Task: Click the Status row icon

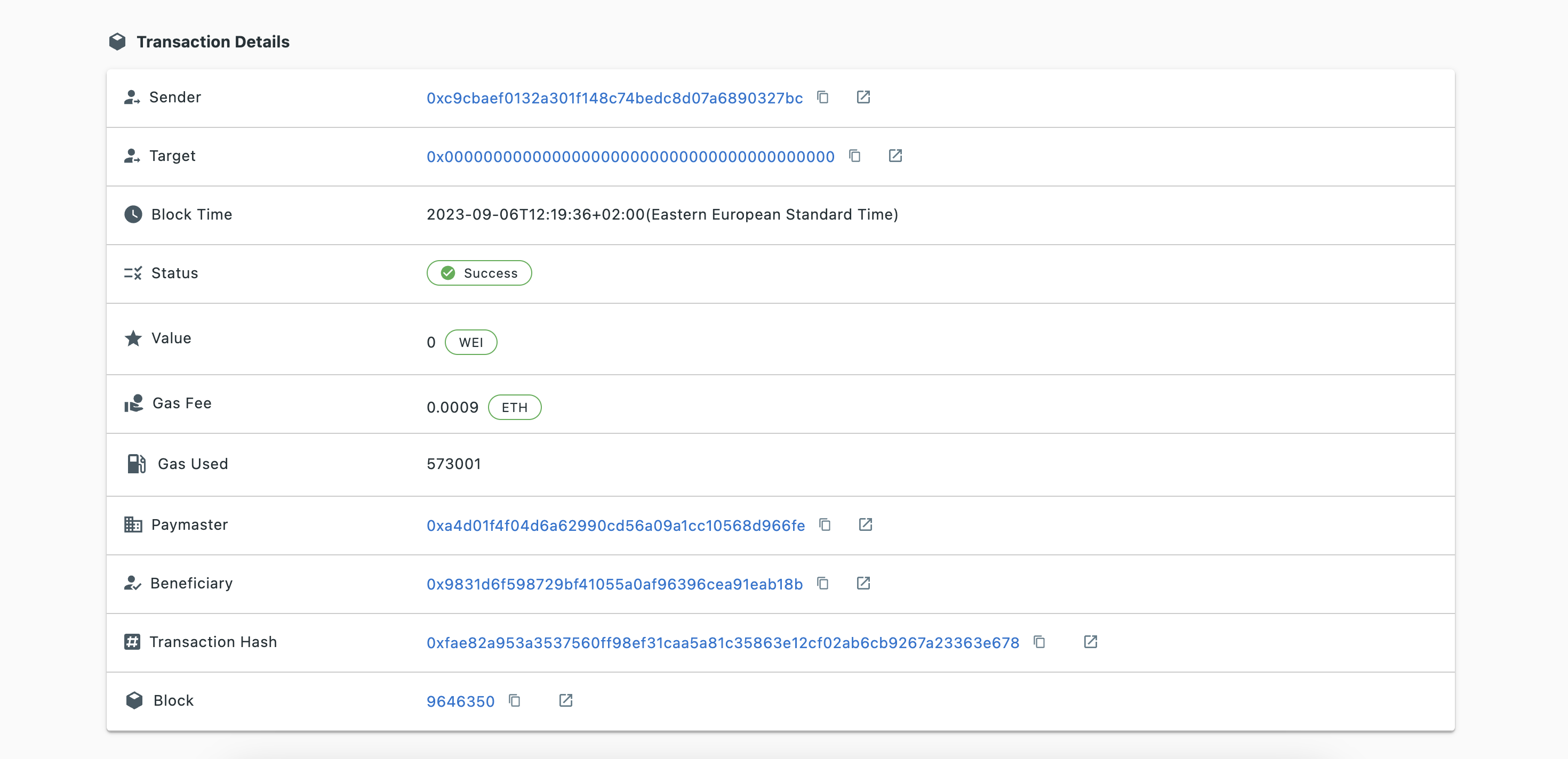Action: coord(133,273)
